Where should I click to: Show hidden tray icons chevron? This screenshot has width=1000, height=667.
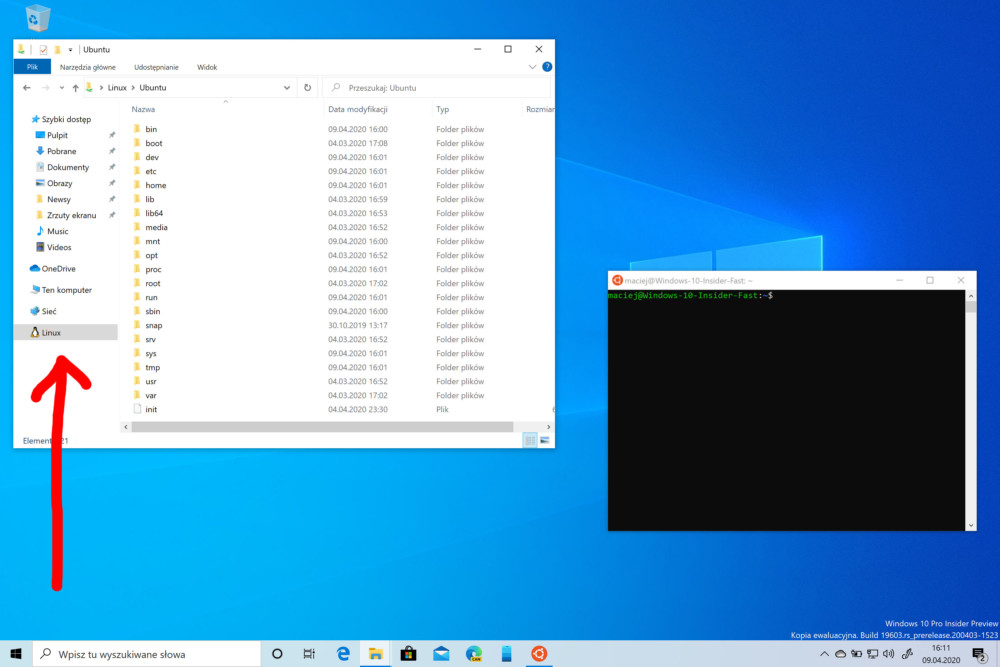824,654
